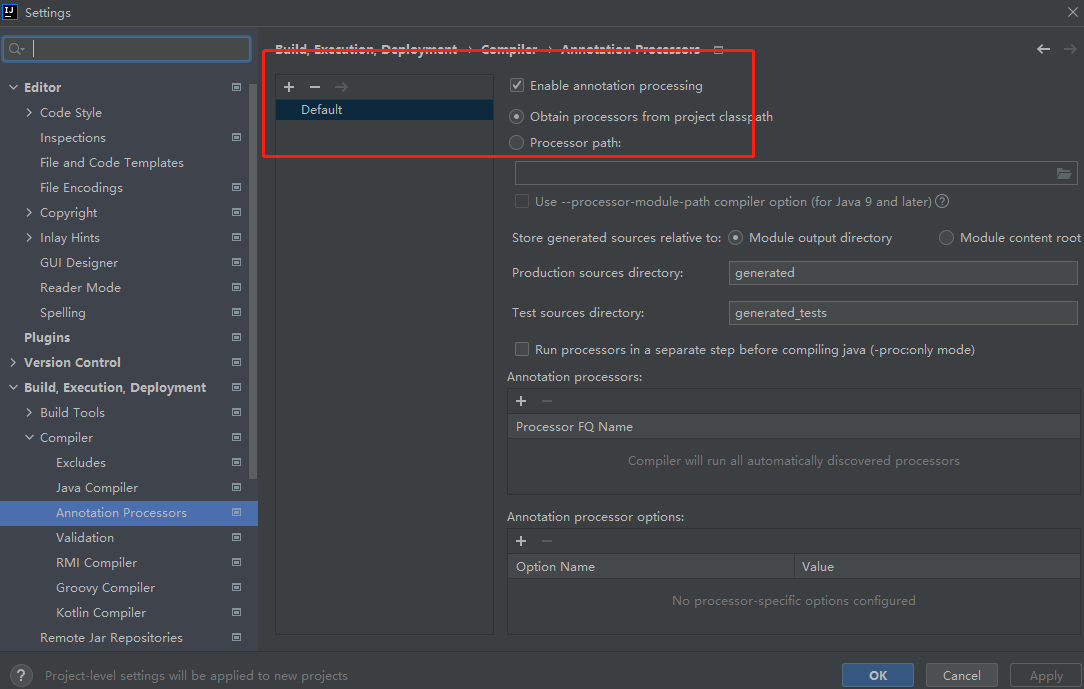Collapse Build, Execution, Deployment node

pos(13,387)
